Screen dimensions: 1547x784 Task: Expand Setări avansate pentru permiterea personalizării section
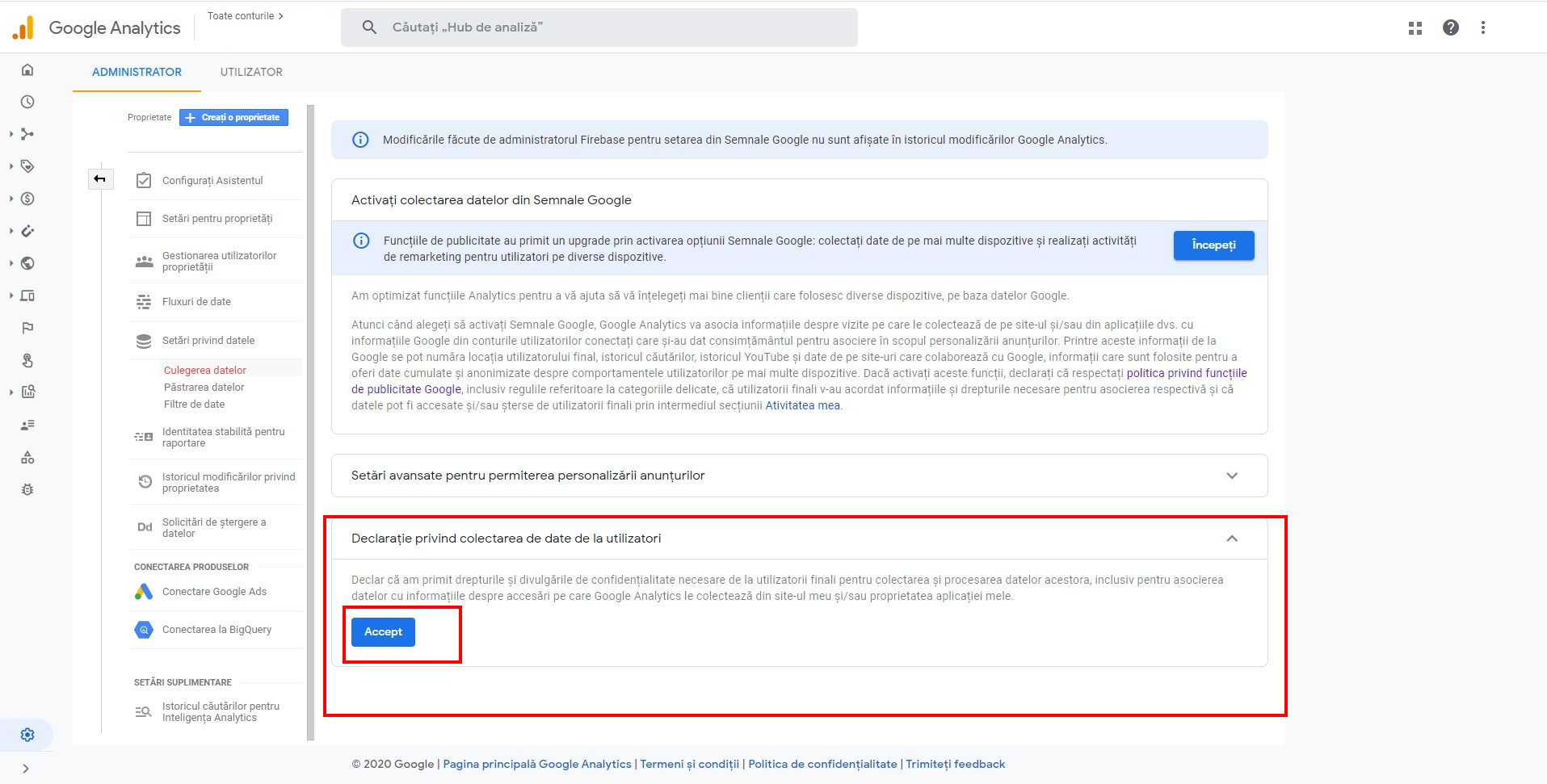click(x=1231, y=476)
